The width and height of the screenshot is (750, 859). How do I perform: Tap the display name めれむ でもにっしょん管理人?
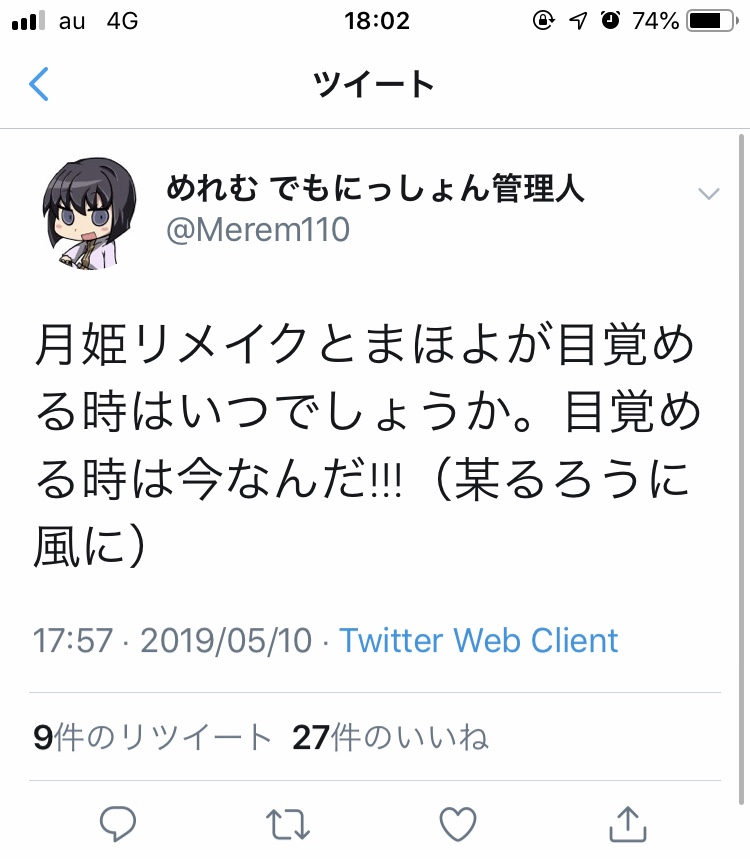375,187
